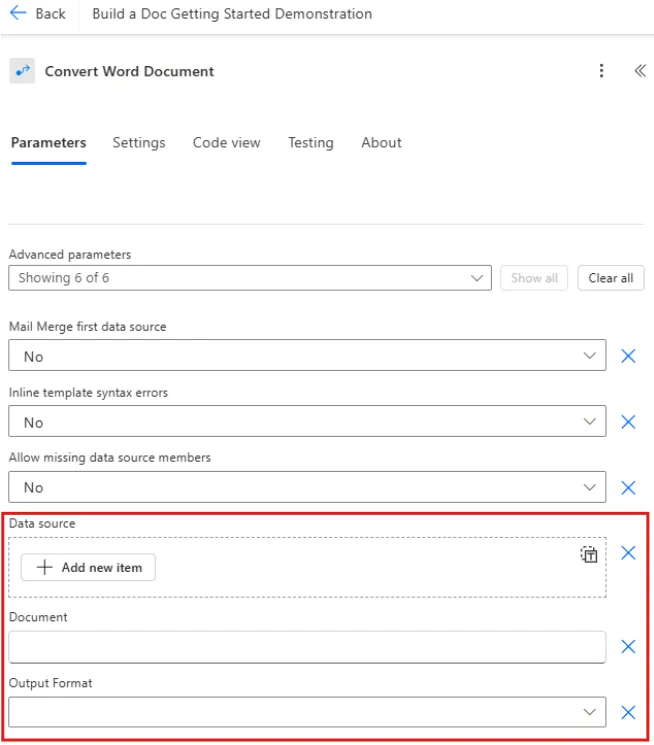The height and width of the screenshot is (745, 654).
Task: Click the Back text link
Action: pyautogui.click(x=50, y=13)
